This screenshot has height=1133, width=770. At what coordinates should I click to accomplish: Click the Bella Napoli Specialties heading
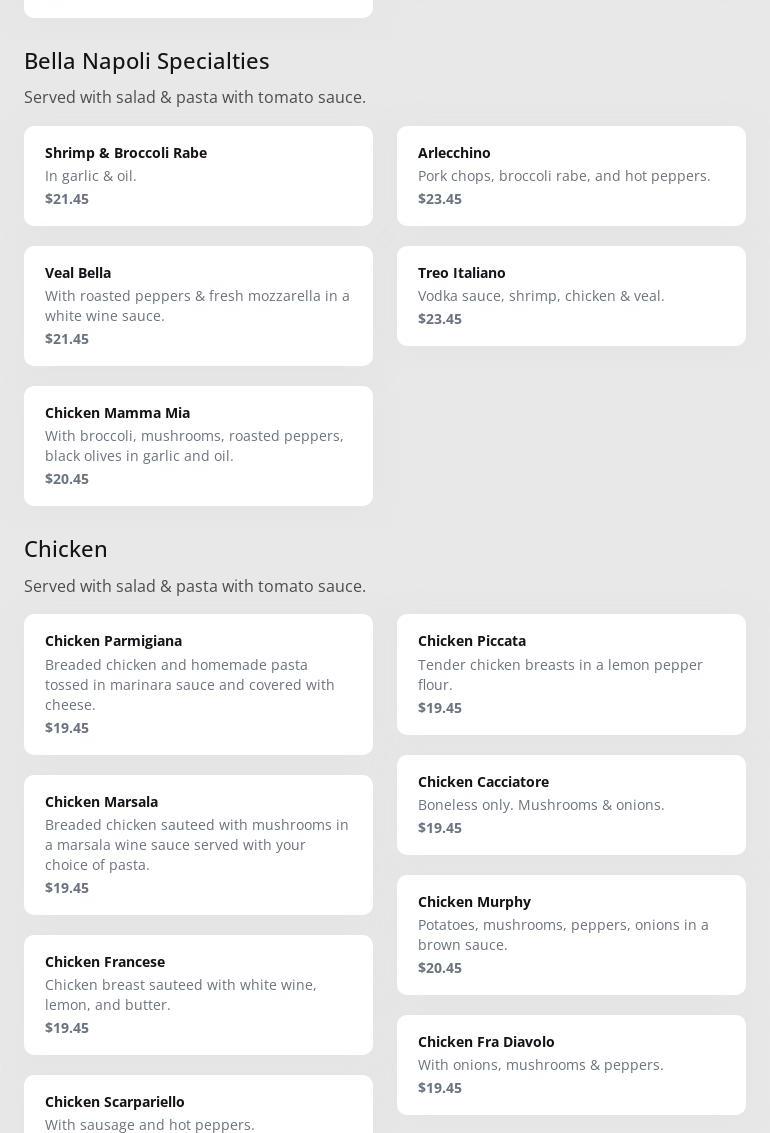tap(147, 61)
